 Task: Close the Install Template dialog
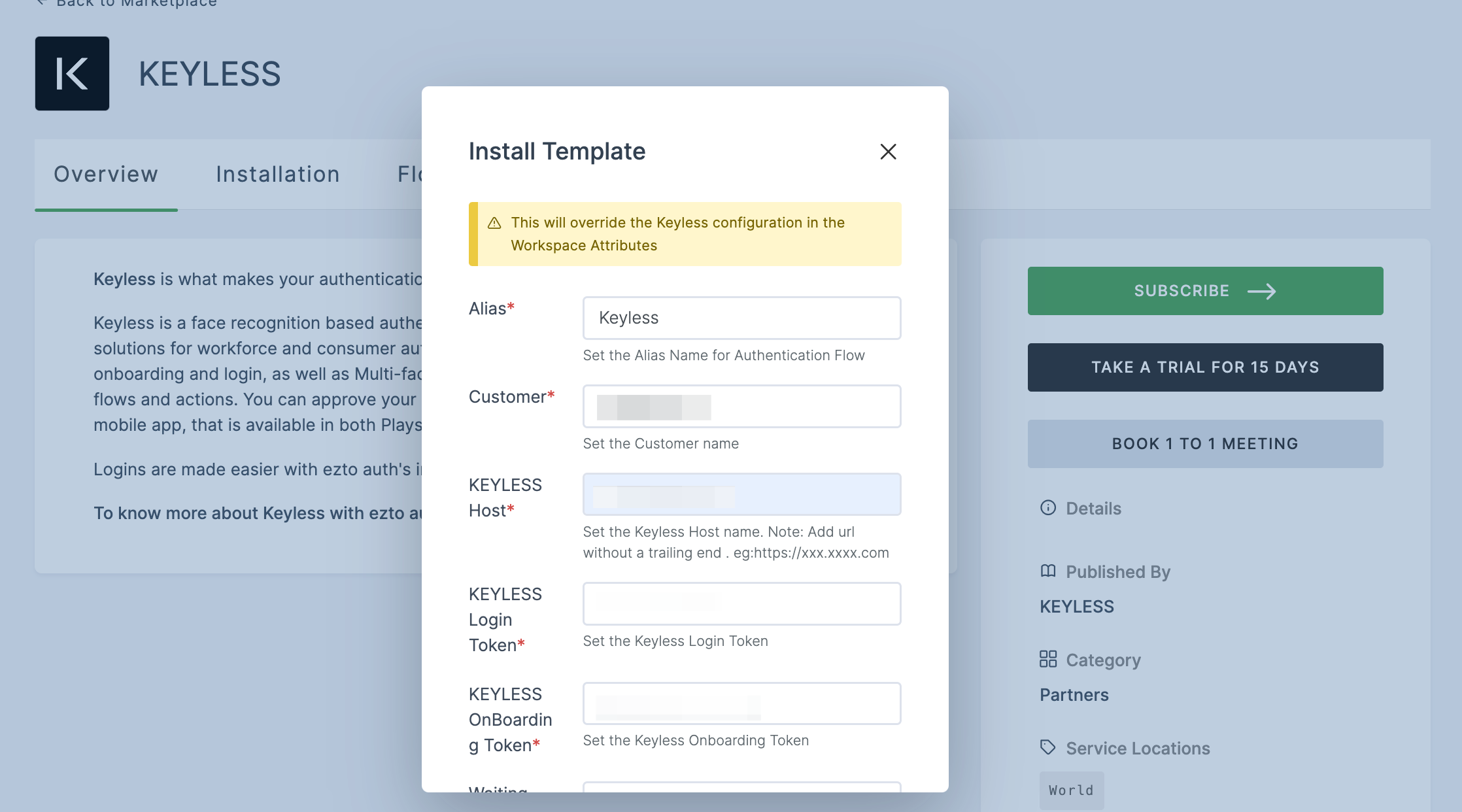[888, 152]
